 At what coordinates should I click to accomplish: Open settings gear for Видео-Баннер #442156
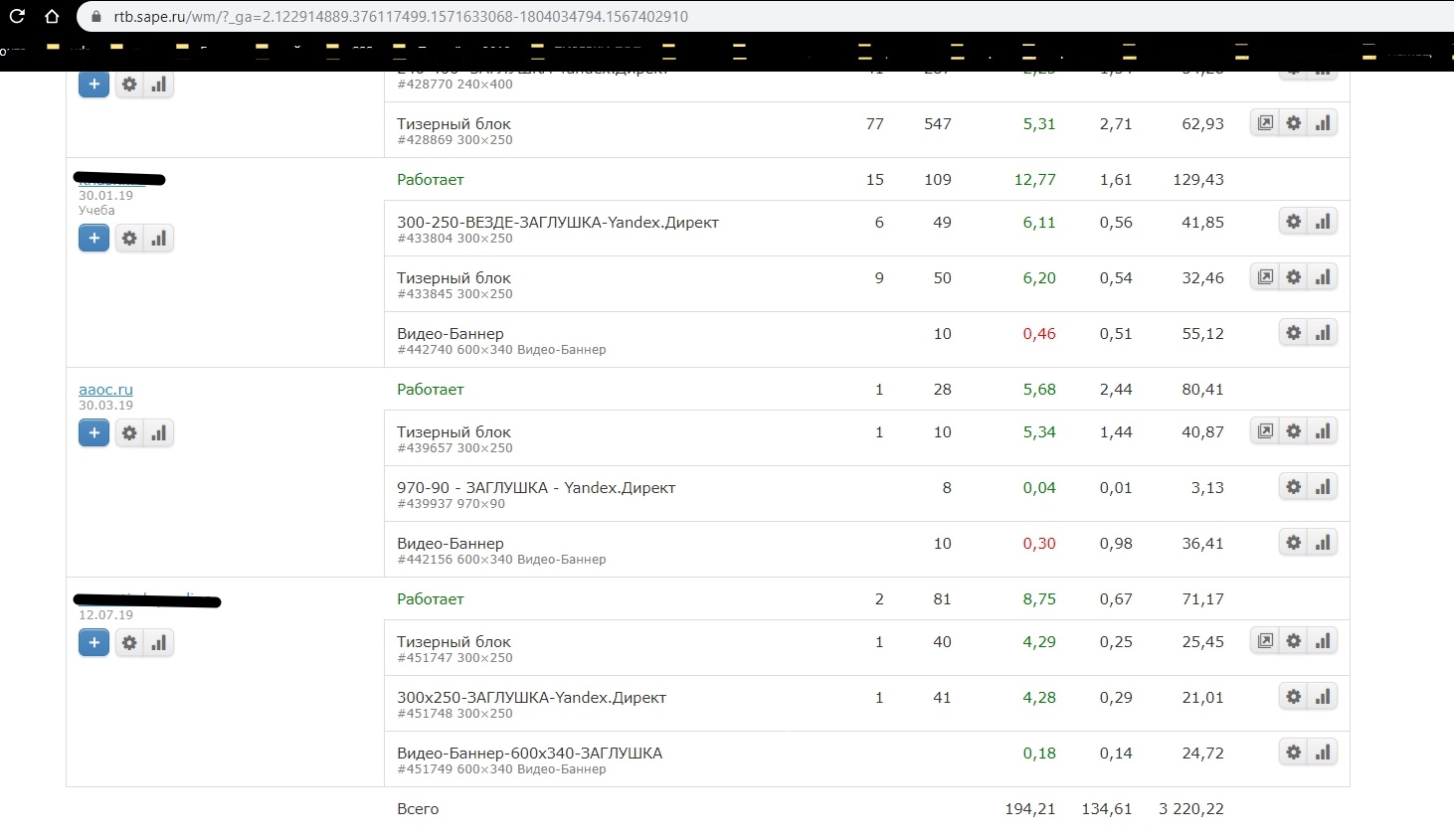[1293, 543]
